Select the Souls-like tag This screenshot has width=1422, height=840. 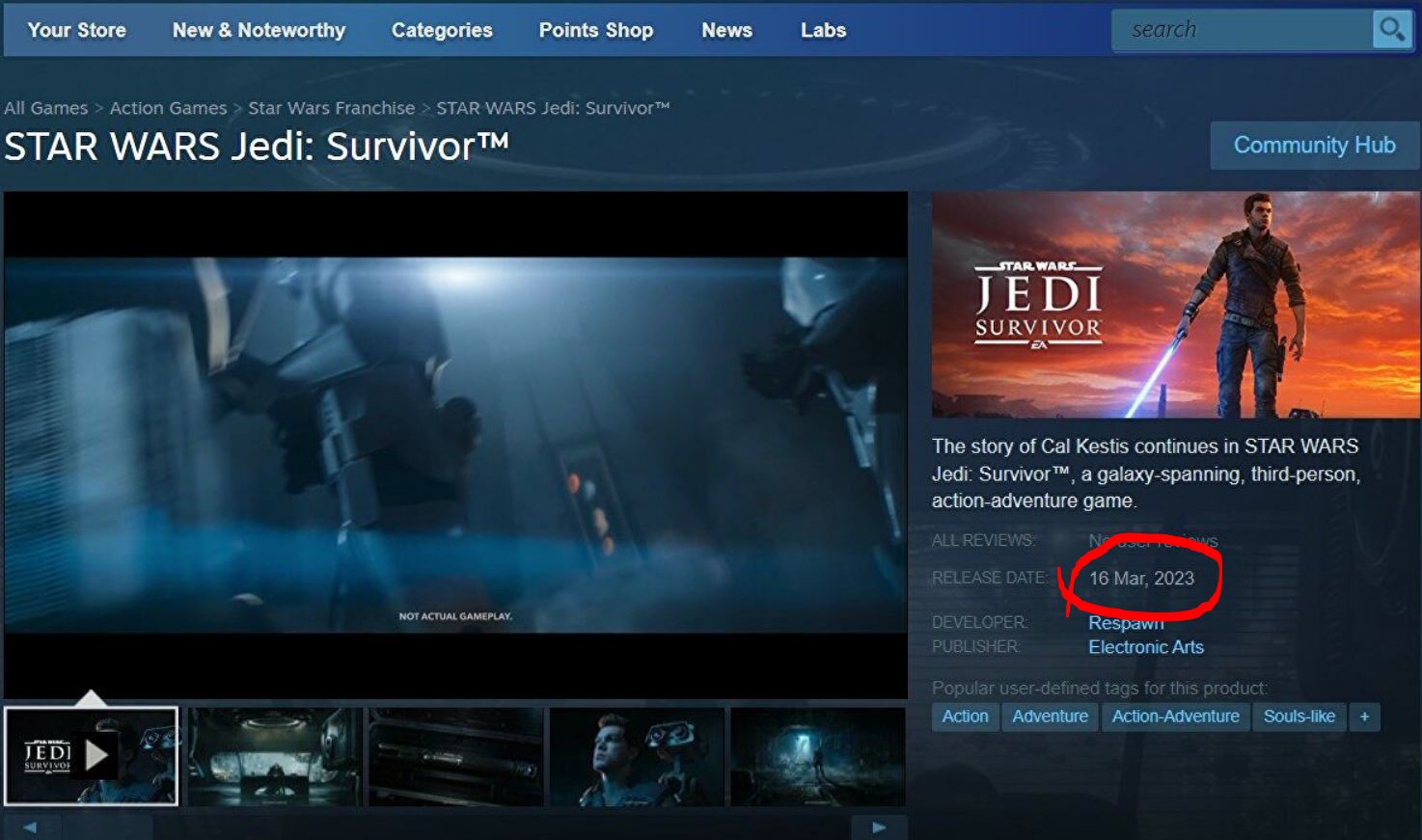click(x=1299, y=717)
